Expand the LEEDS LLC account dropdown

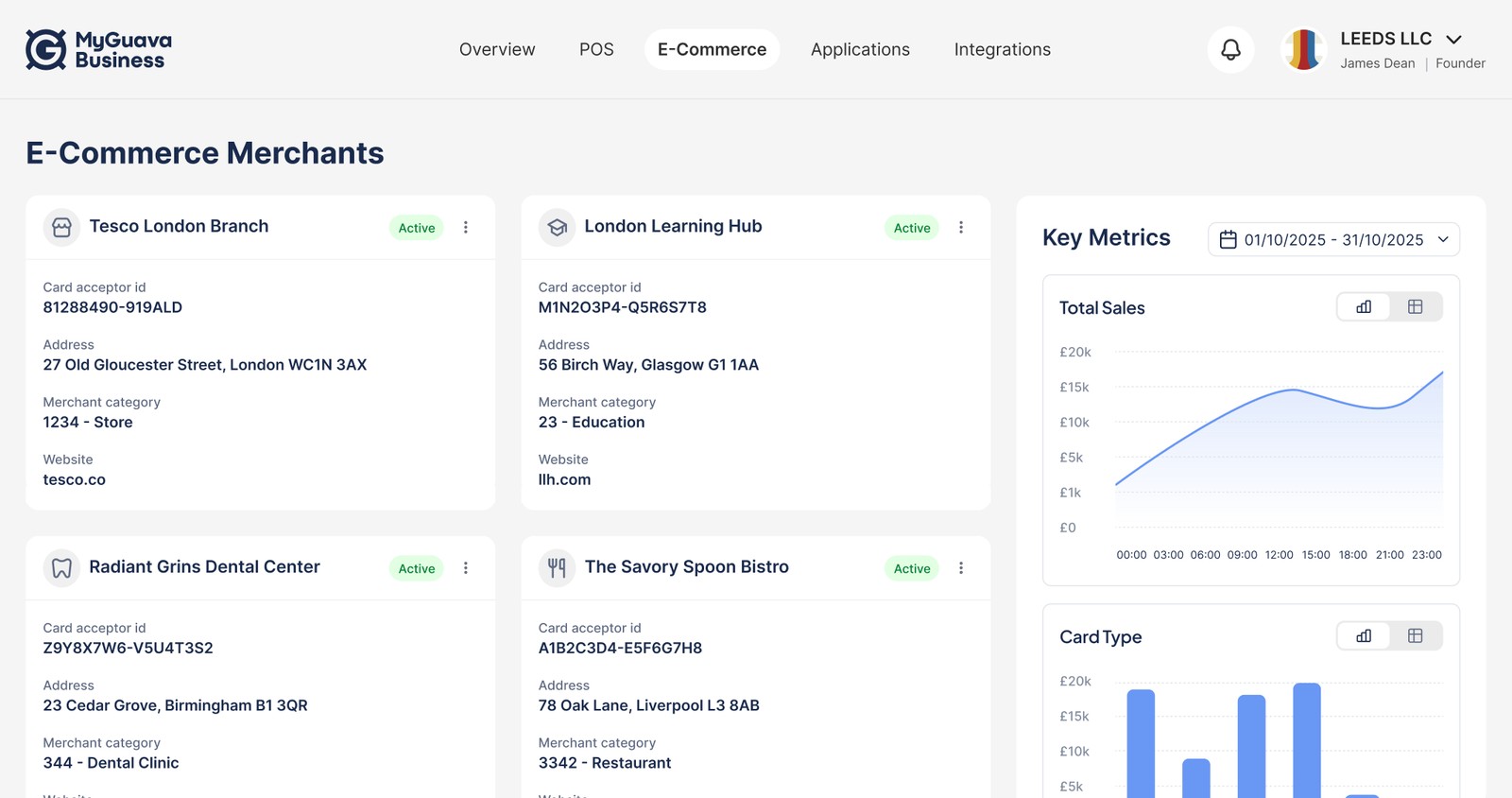click(x=1454, y=39)
